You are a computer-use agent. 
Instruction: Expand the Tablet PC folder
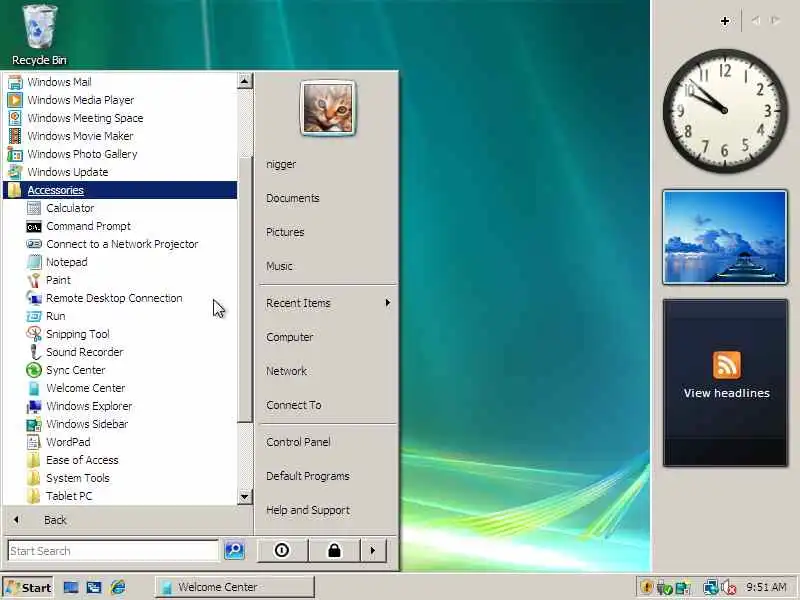point(59,496)
